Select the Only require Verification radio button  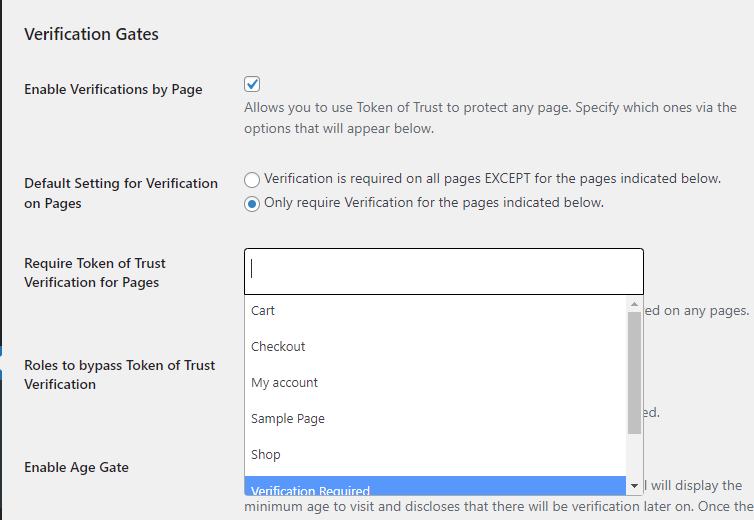252,203
